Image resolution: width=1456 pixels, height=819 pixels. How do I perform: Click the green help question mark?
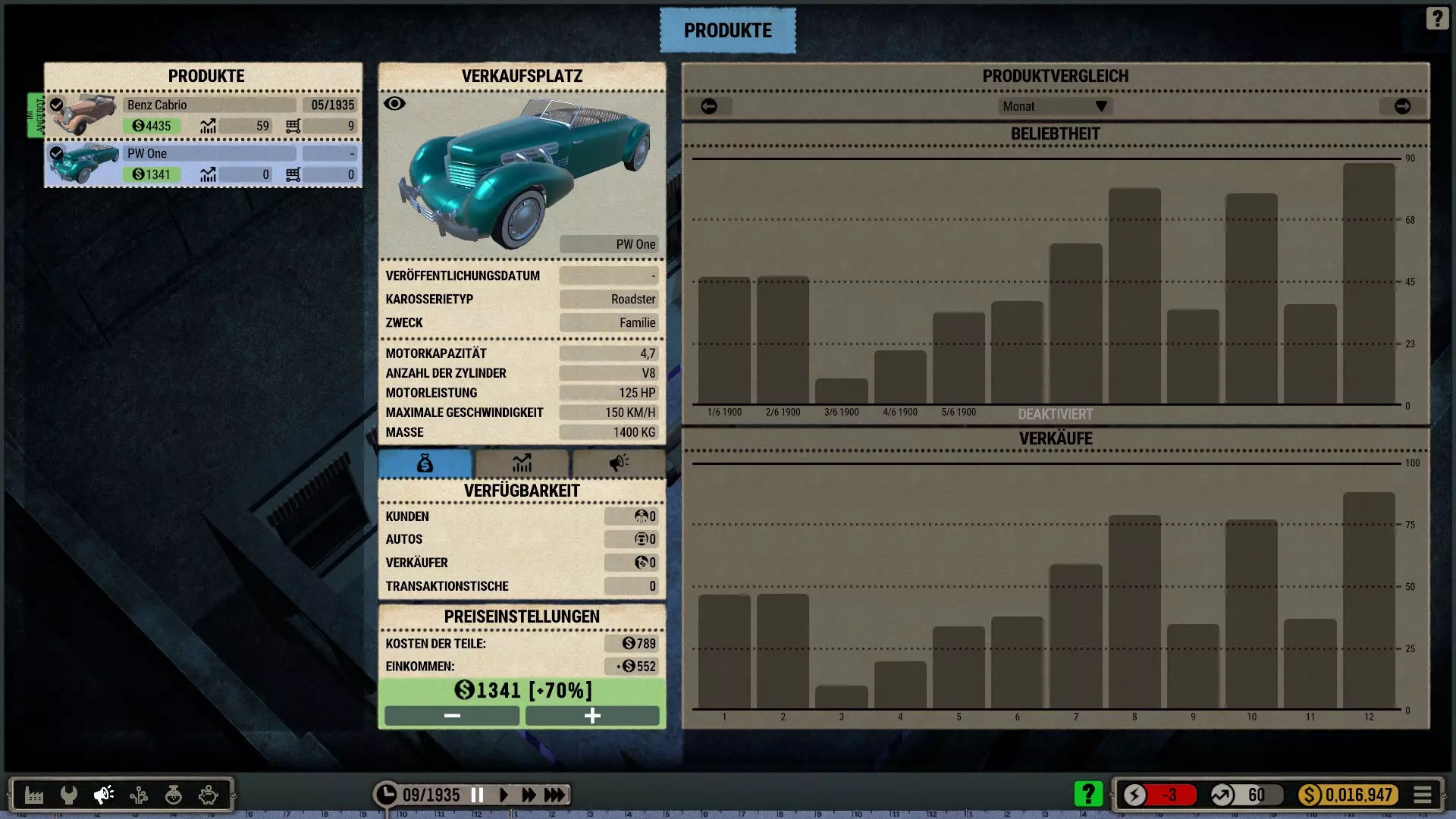click(1088, 794)
